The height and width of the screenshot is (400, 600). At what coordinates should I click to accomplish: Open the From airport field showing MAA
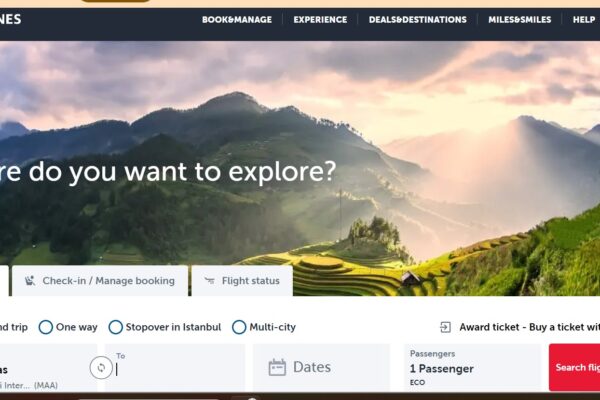(48, 367)
